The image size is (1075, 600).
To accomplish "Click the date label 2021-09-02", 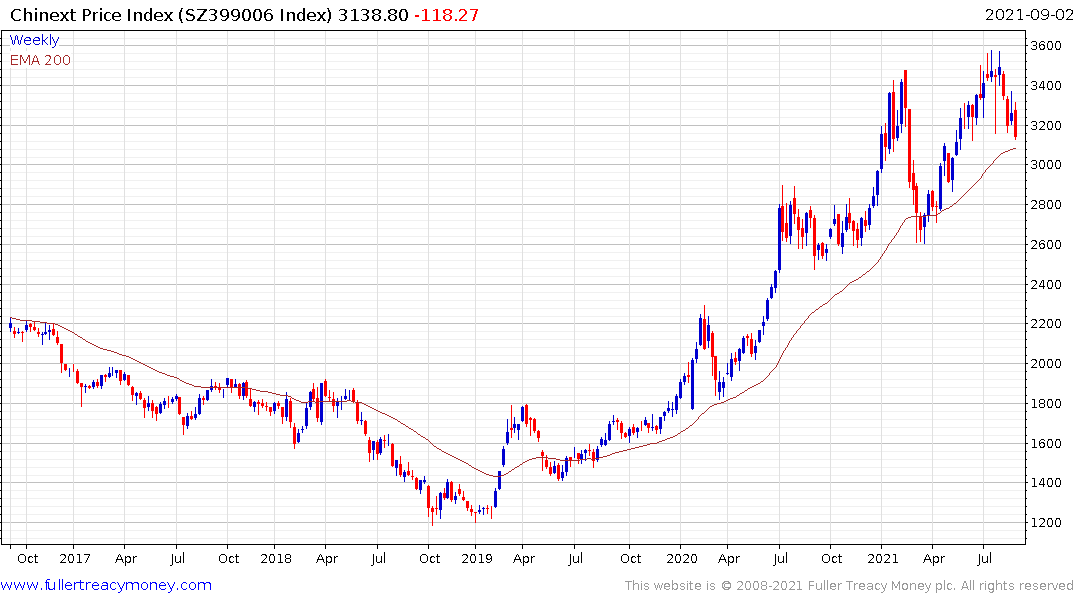I will pos(1028,15).
